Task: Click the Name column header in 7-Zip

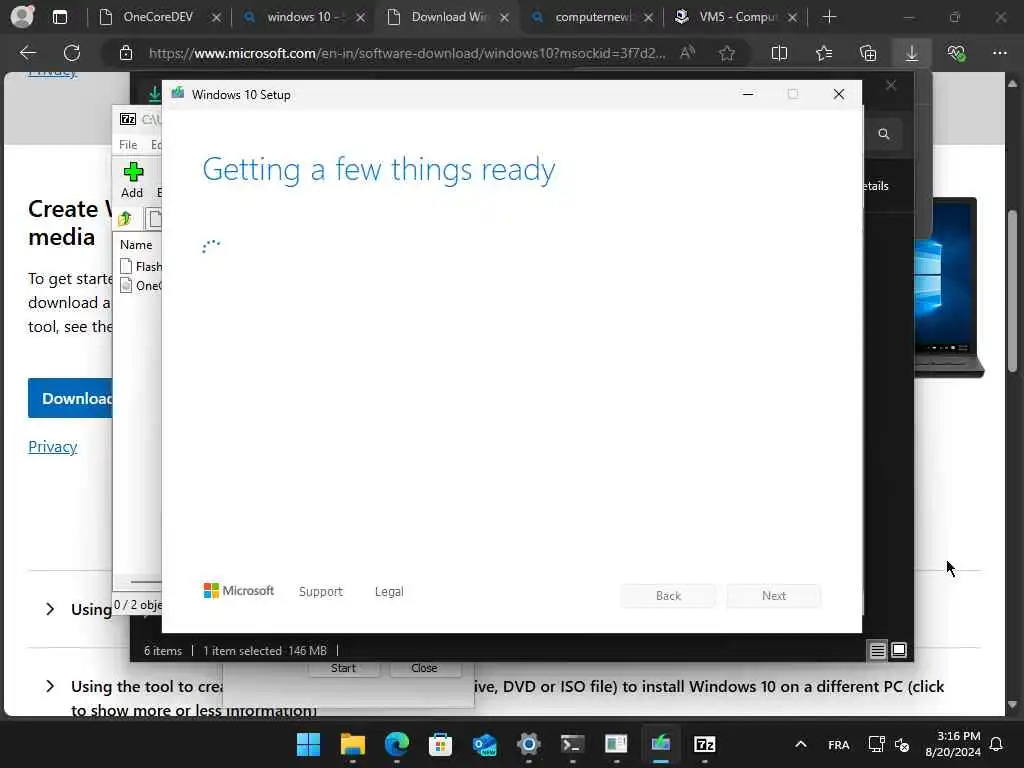Action: [136, 245]
